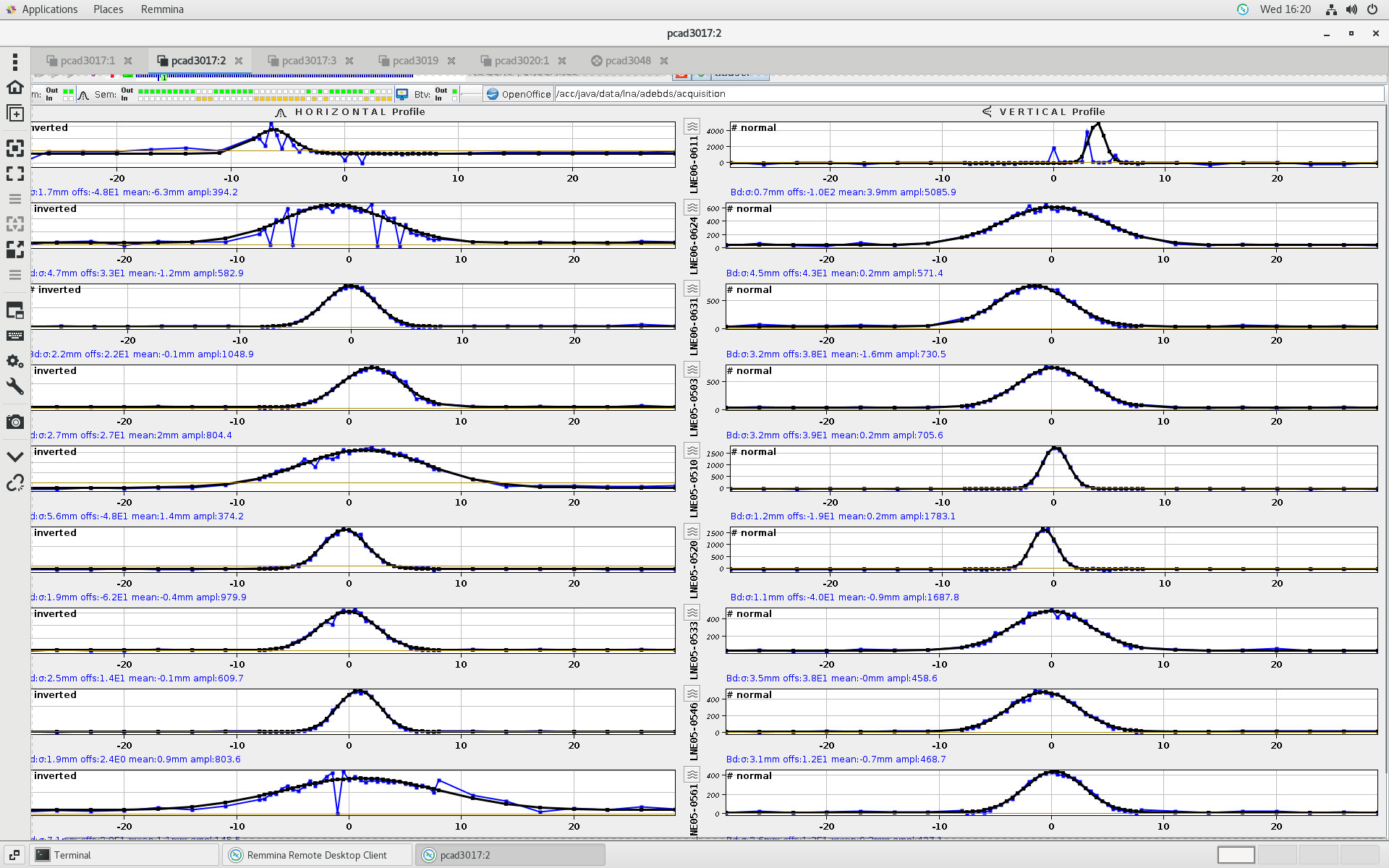Click the scaled mode icon in sidebar
This screenshot has width=1389, height=868.
click(x=15, y=250)
